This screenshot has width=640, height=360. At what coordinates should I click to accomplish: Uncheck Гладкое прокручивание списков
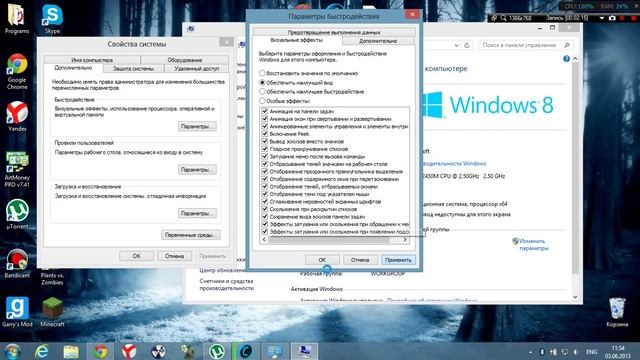point(264,149)
